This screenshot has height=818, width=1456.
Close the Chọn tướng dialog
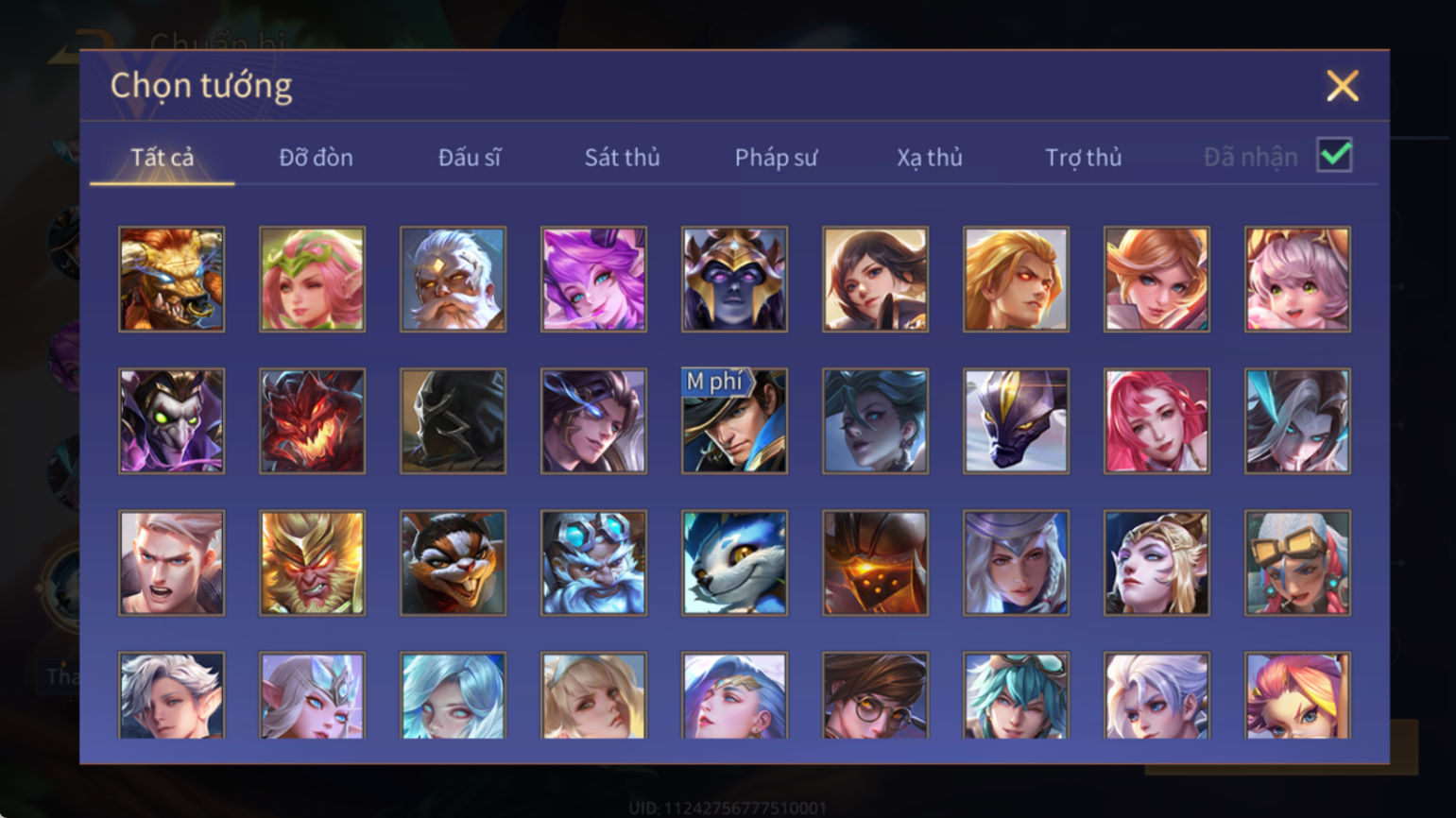(x=1342, y=86)
